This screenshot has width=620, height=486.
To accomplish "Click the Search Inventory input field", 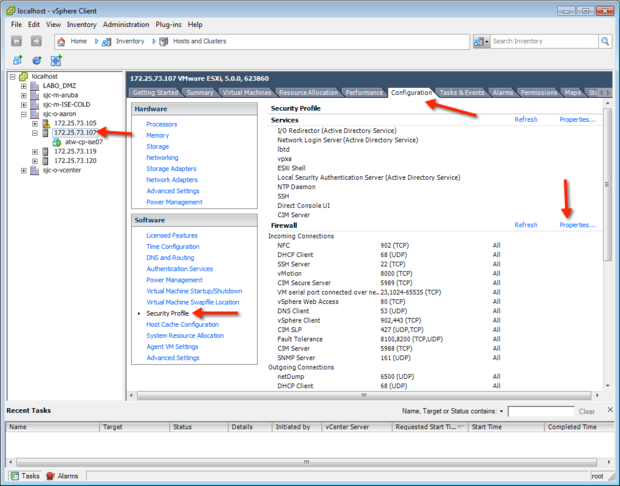I will coord(544,41).
